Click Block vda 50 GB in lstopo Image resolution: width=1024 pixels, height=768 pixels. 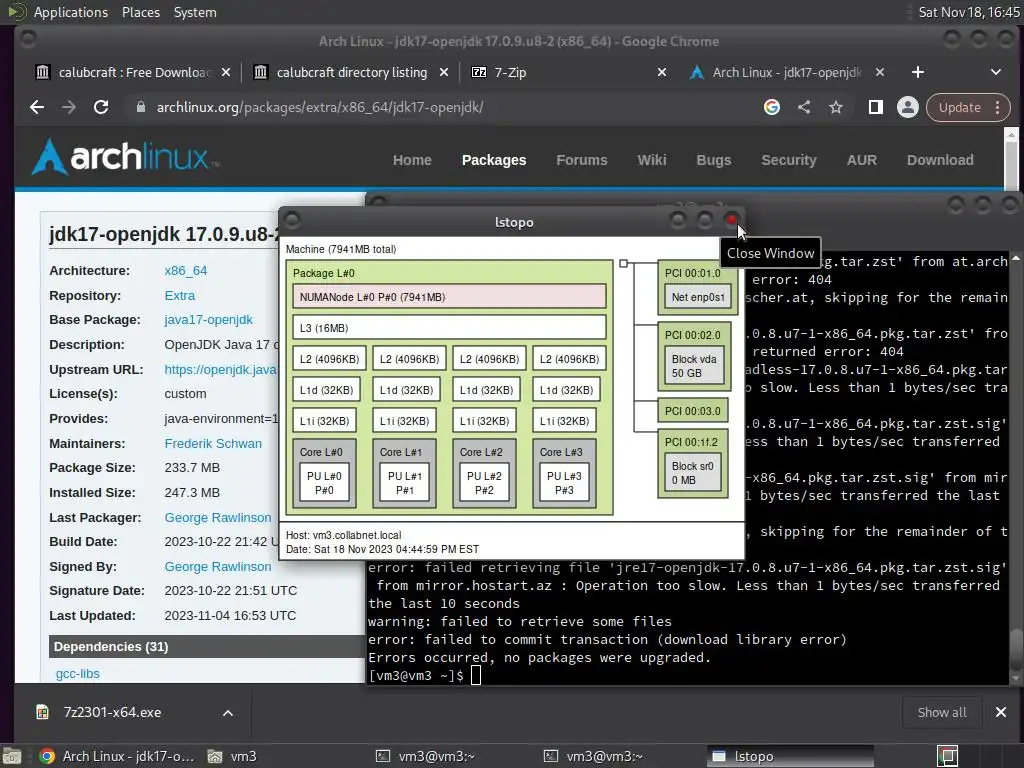click(694, 366)
